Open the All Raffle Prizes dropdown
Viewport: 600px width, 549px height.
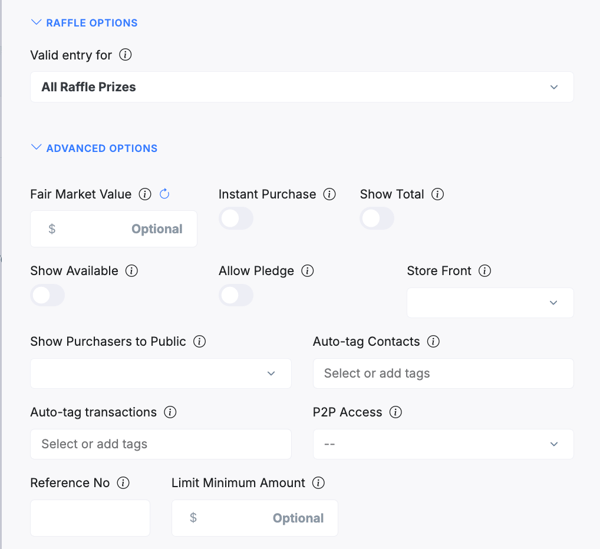coord(301,87)
